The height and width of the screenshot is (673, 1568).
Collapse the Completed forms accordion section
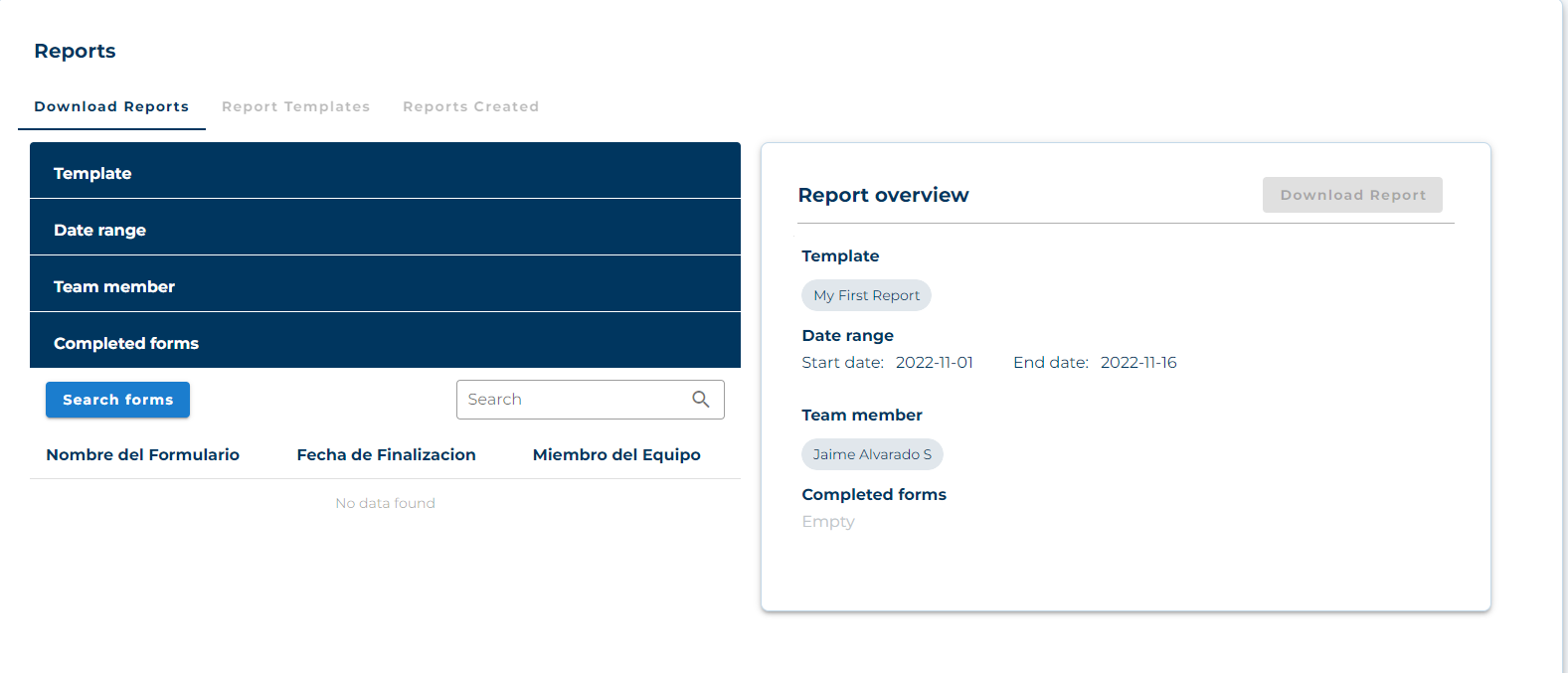pos(385,342)
